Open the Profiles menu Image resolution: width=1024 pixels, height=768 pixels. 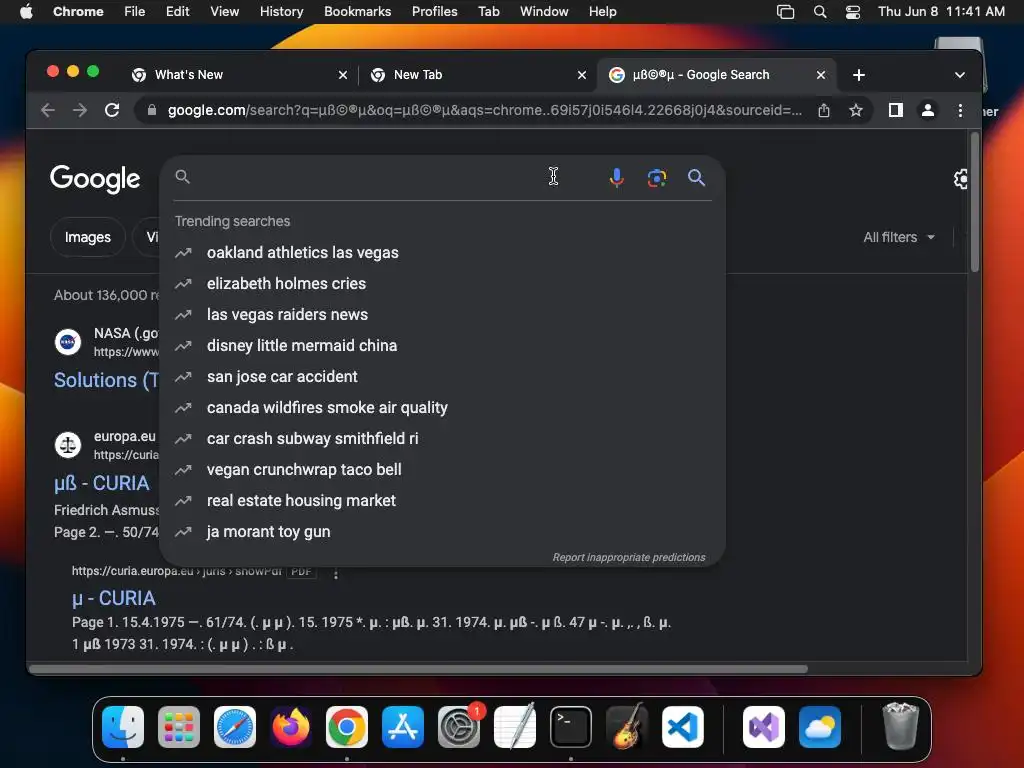click(x=434, y=12)
